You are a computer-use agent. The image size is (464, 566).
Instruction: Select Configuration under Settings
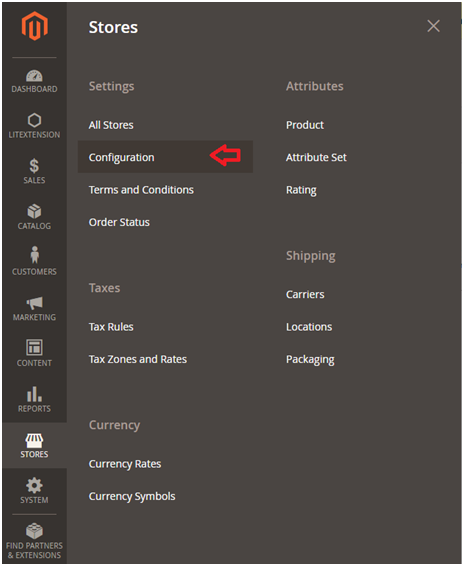pos(122,157)
